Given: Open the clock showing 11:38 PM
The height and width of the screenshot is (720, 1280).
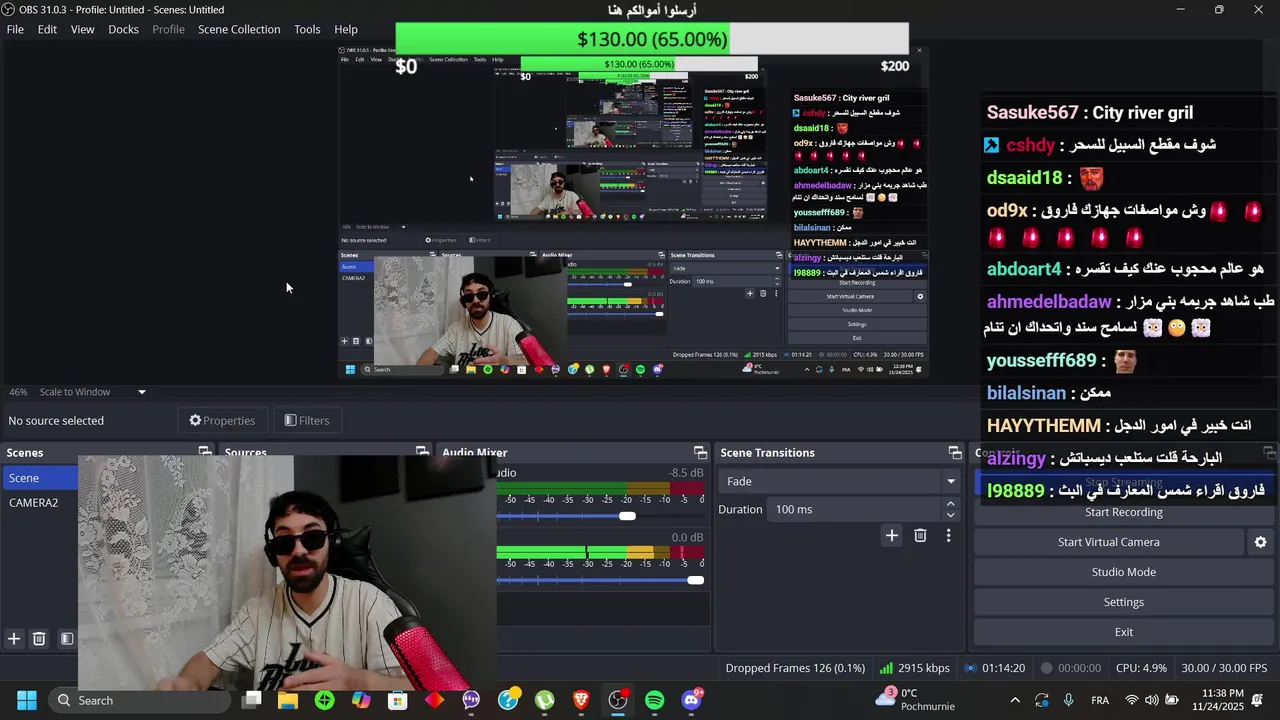Looking at the screenshot, I should (x=1217, y=700).
